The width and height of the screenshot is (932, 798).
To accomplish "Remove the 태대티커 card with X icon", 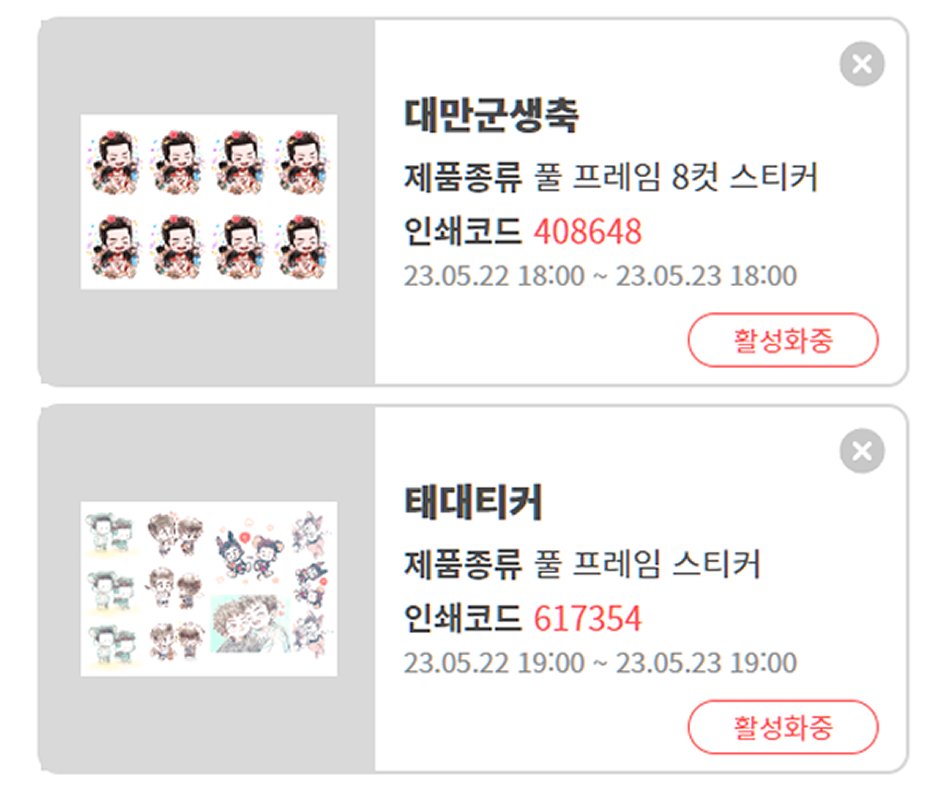I will 862,450.
